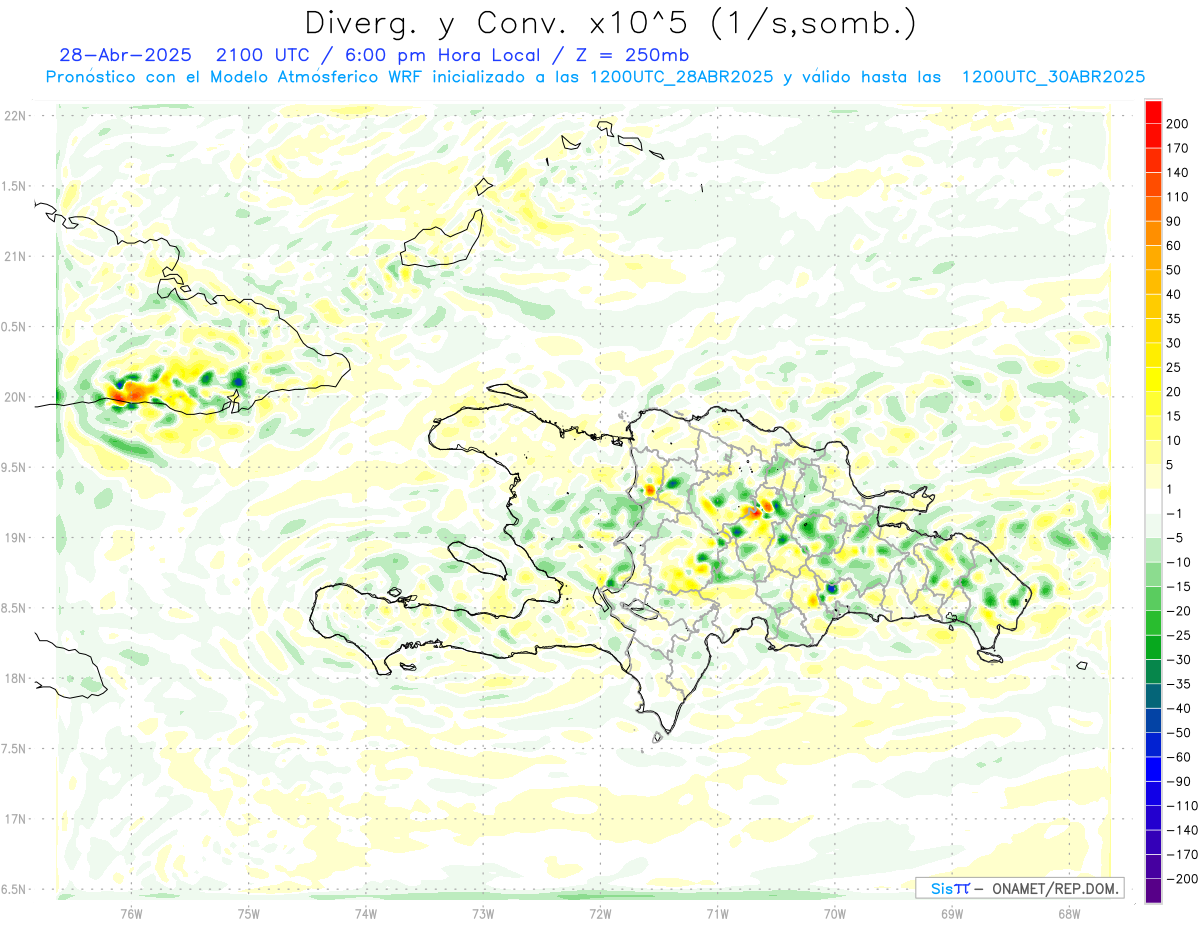Click the '74W' longitude label
1200x927 pixels.
[366, 913]
